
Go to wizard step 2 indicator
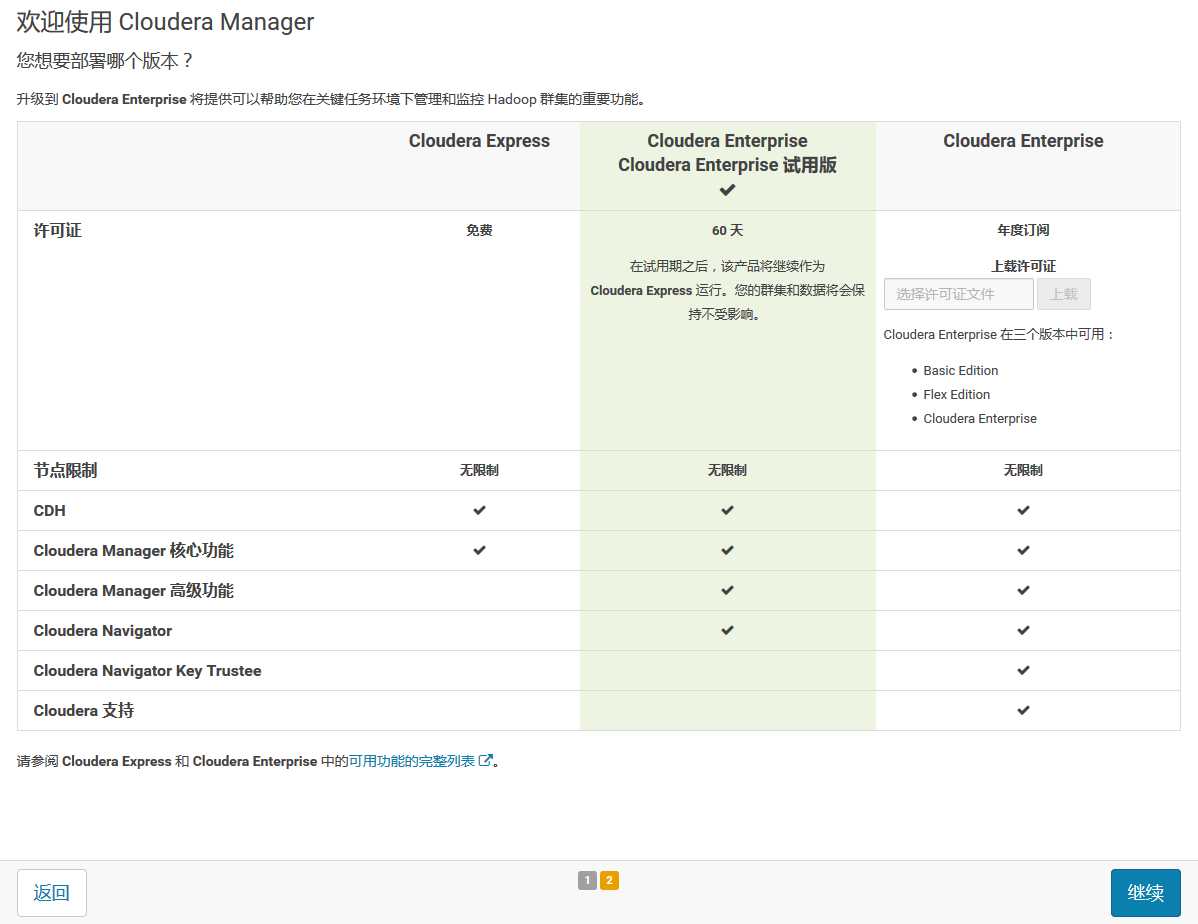point(609,880)
